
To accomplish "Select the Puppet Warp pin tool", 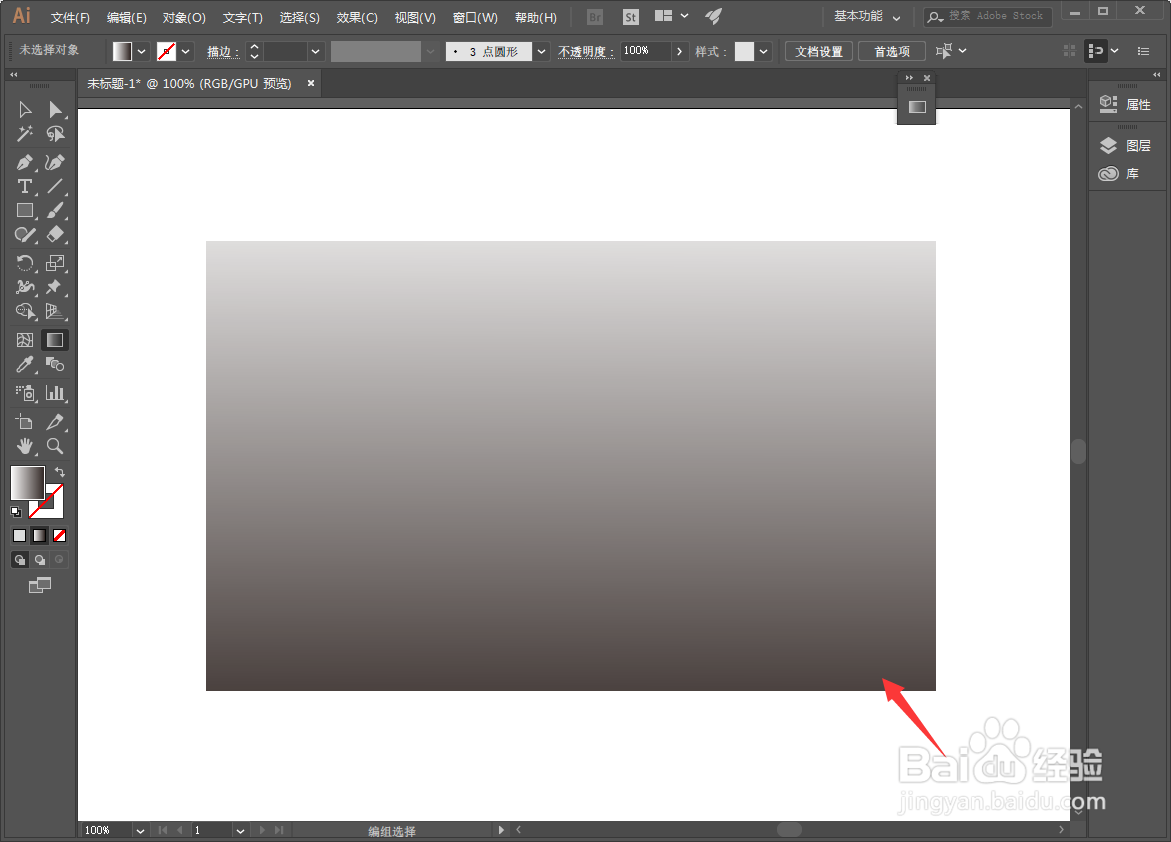I will click(x=54, y=287).
